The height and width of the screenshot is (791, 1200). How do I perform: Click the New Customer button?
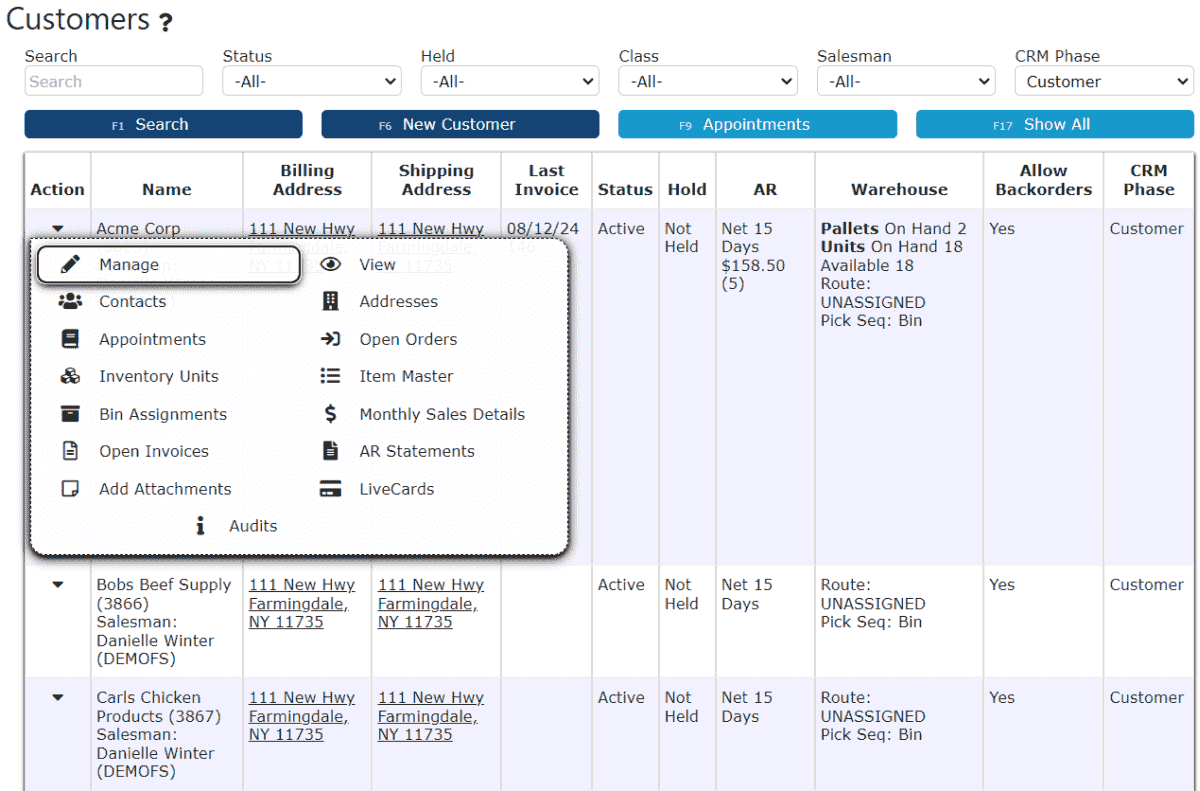(460, 124)
